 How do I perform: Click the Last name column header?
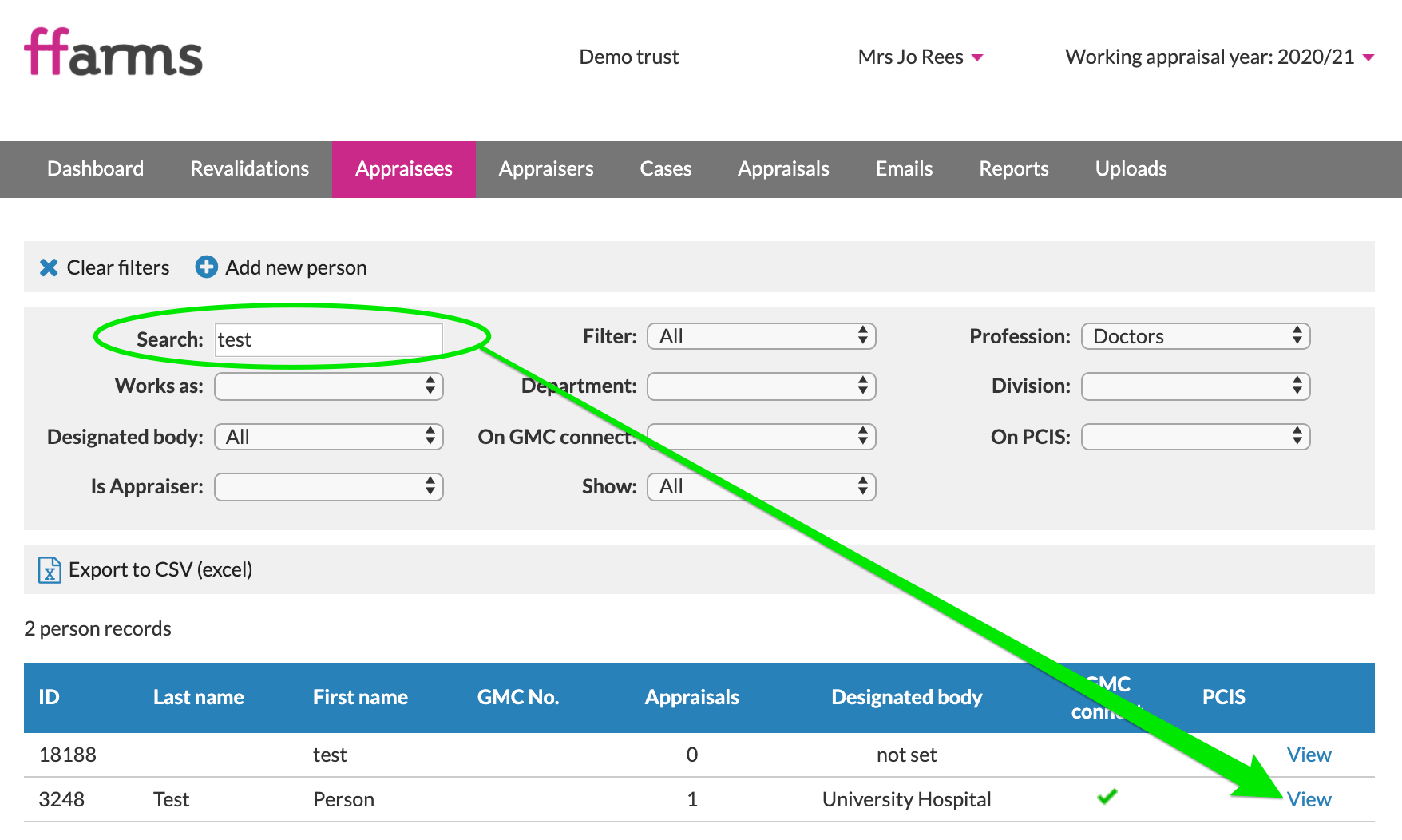199,697
